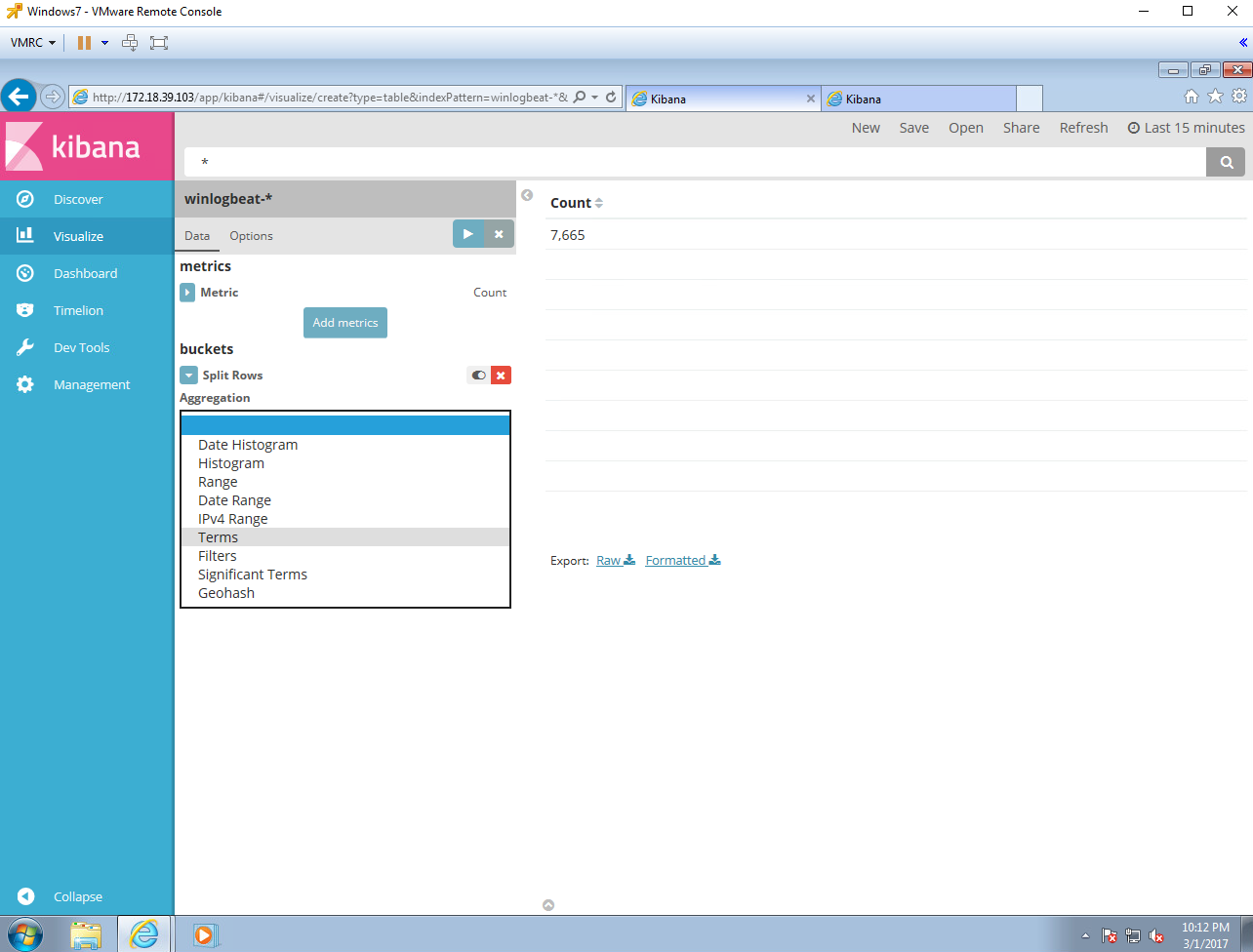Click the taskbar volume icon
This screenshot has width=1253, height=952.
1156,935
